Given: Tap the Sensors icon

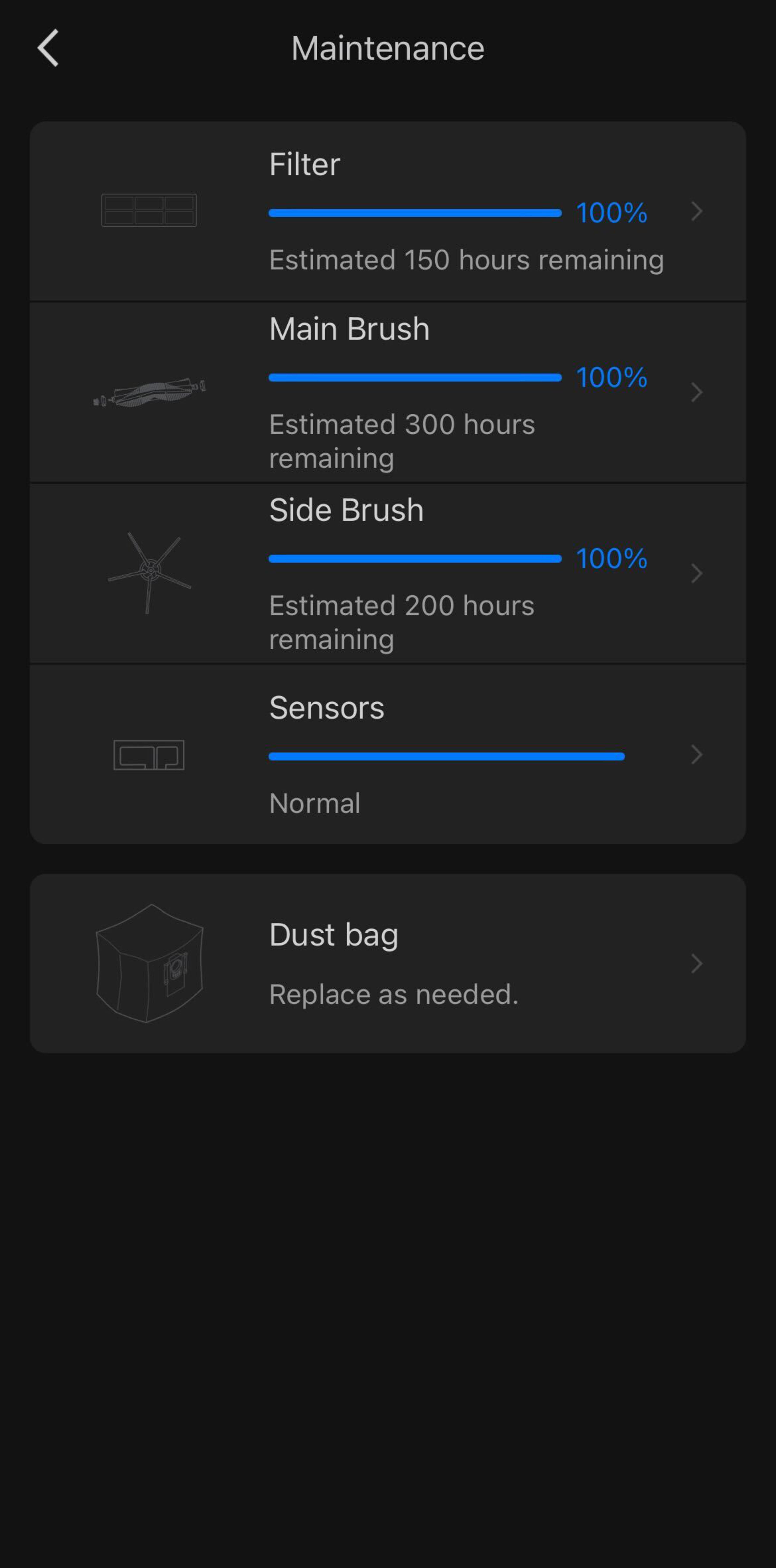Looking at the screenshot, I should pyautogui.click(x=149, y=755).
